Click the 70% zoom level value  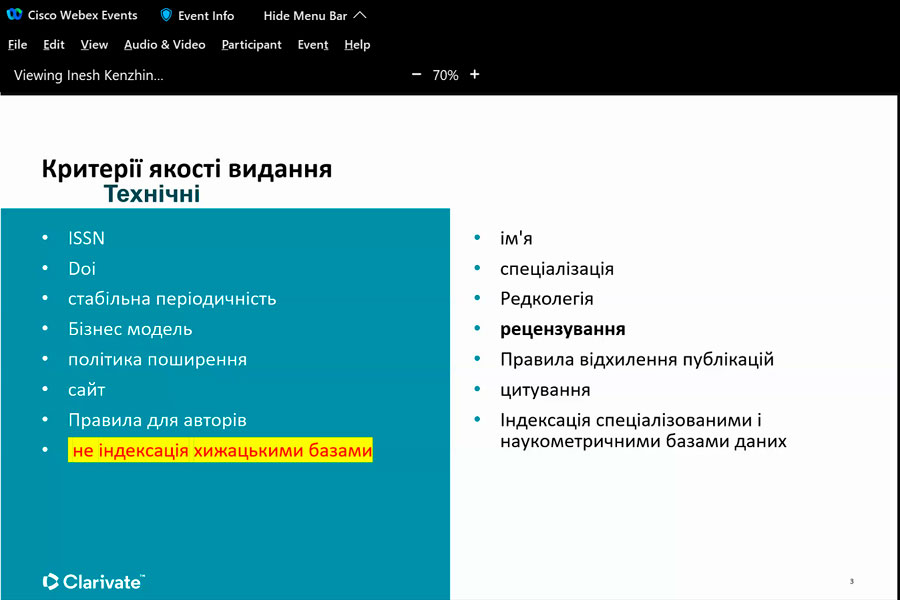coord(445,75)
